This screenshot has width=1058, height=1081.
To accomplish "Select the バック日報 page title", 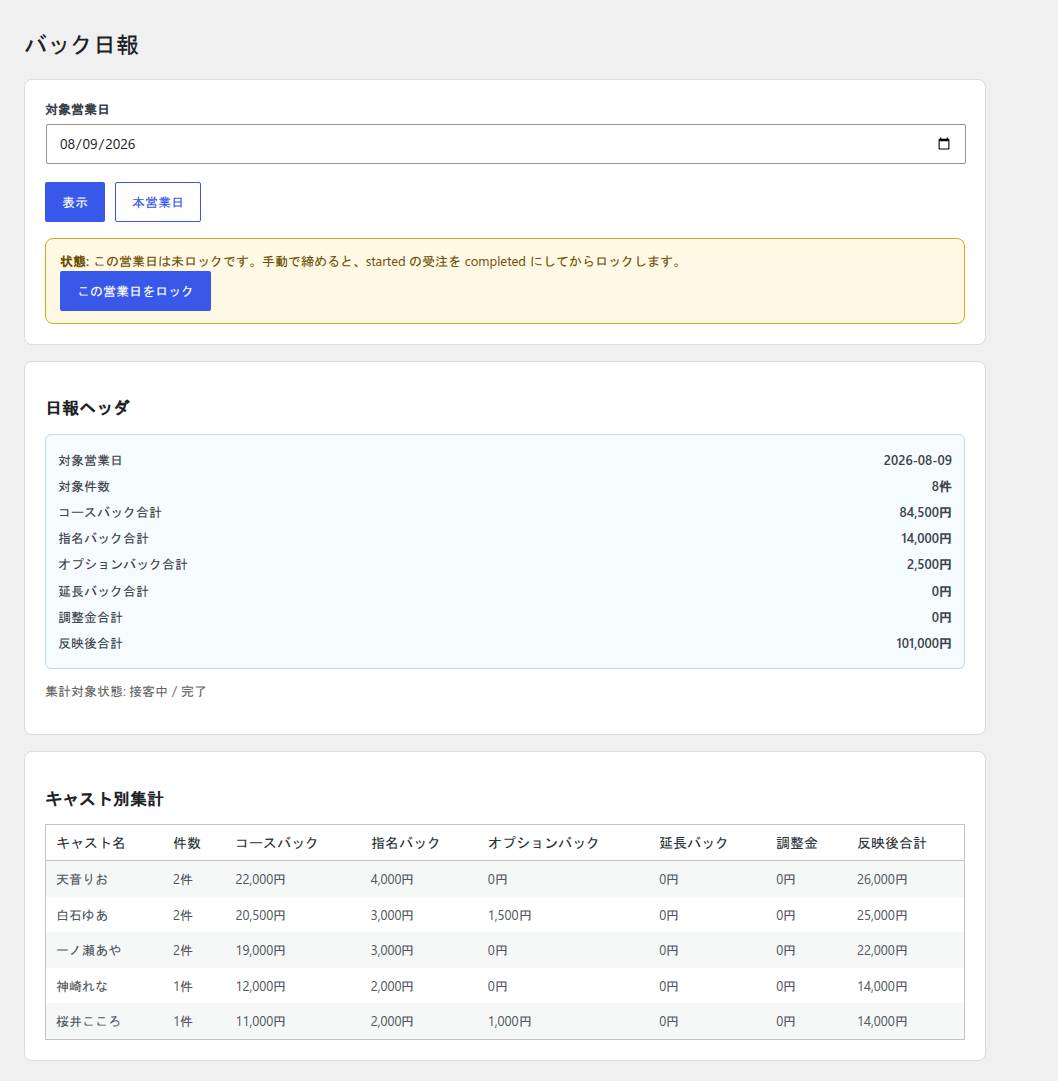I will [82, 45].
